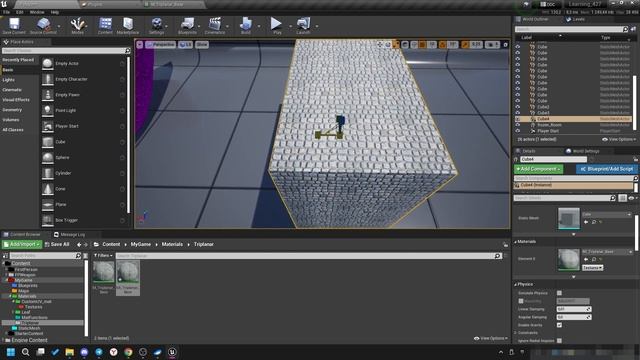This screenshot has width=640, height=360.
Task: Open the Edit menu
Action: 19,12
